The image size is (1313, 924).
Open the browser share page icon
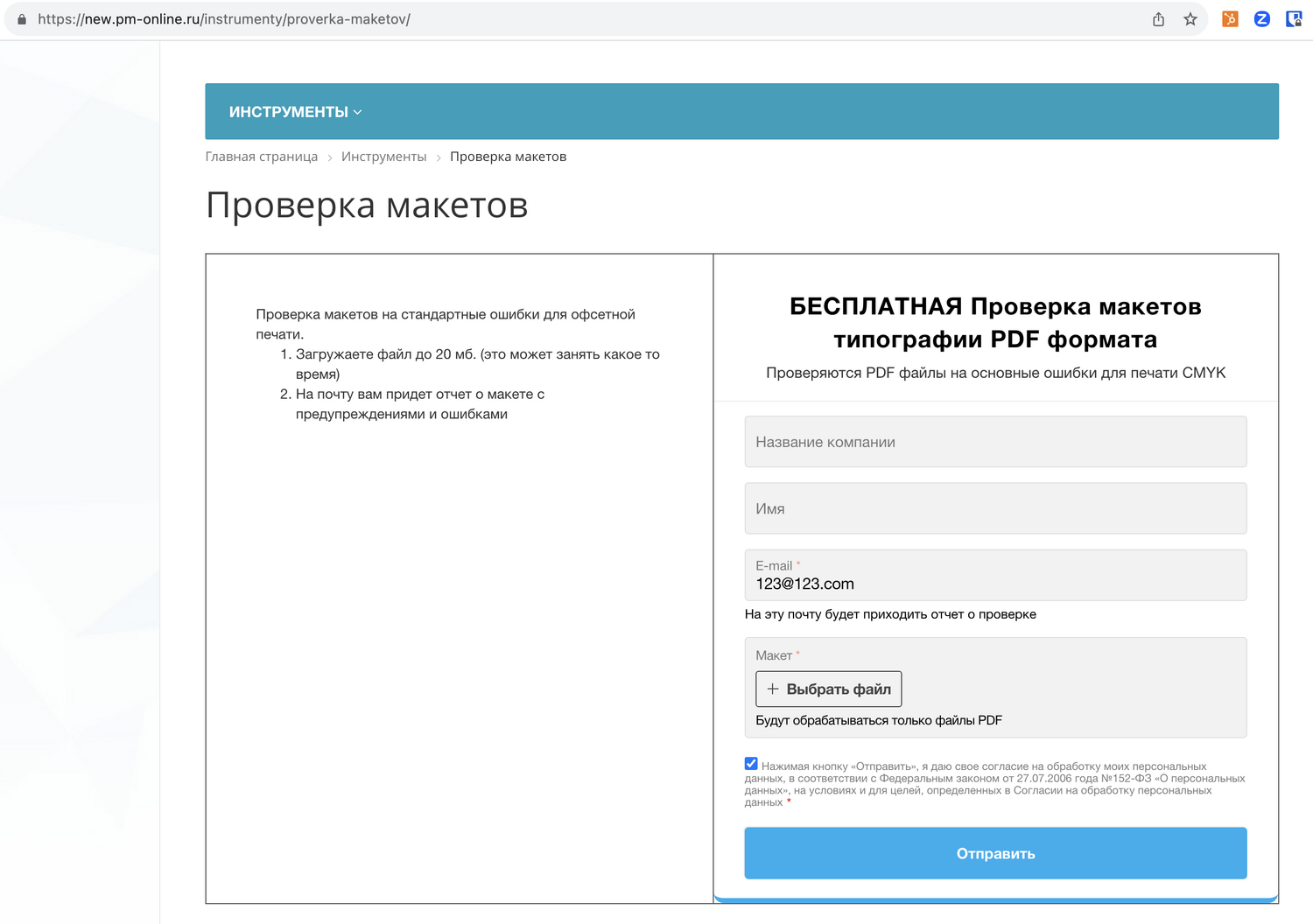1158,19
